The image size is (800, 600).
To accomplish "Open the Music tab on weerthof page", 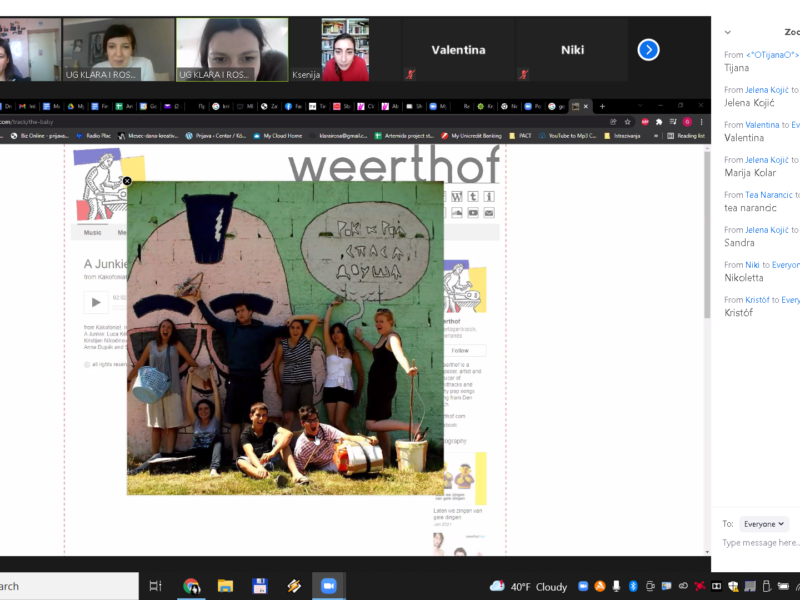I will click(x=92, y=233).
